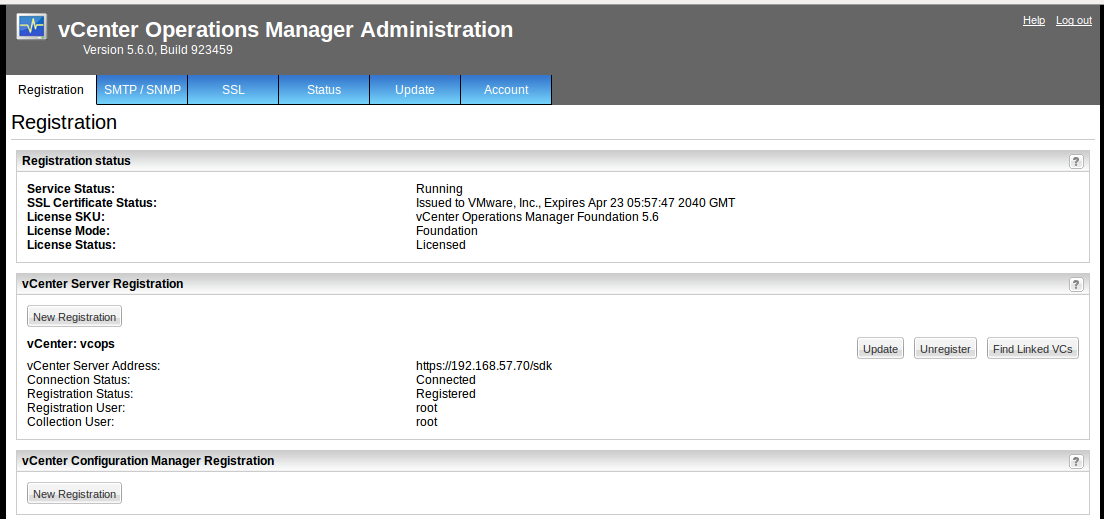Image resolution: width=1104 pixels, height=519 pixels.
Task: Open help for vCenter Server Registration panel
Action: 1076,284
